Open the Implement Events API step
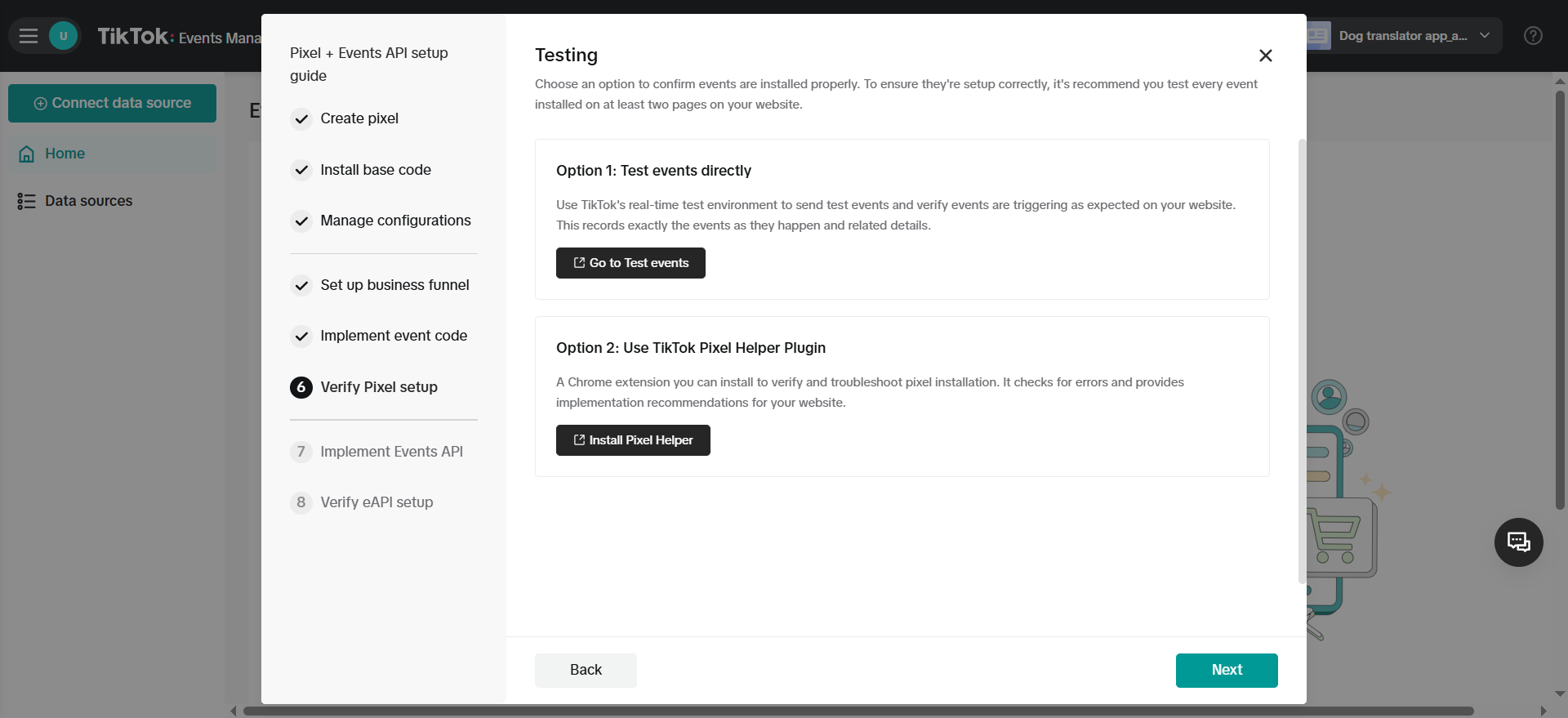1568x718 pixels. (391, 452)
